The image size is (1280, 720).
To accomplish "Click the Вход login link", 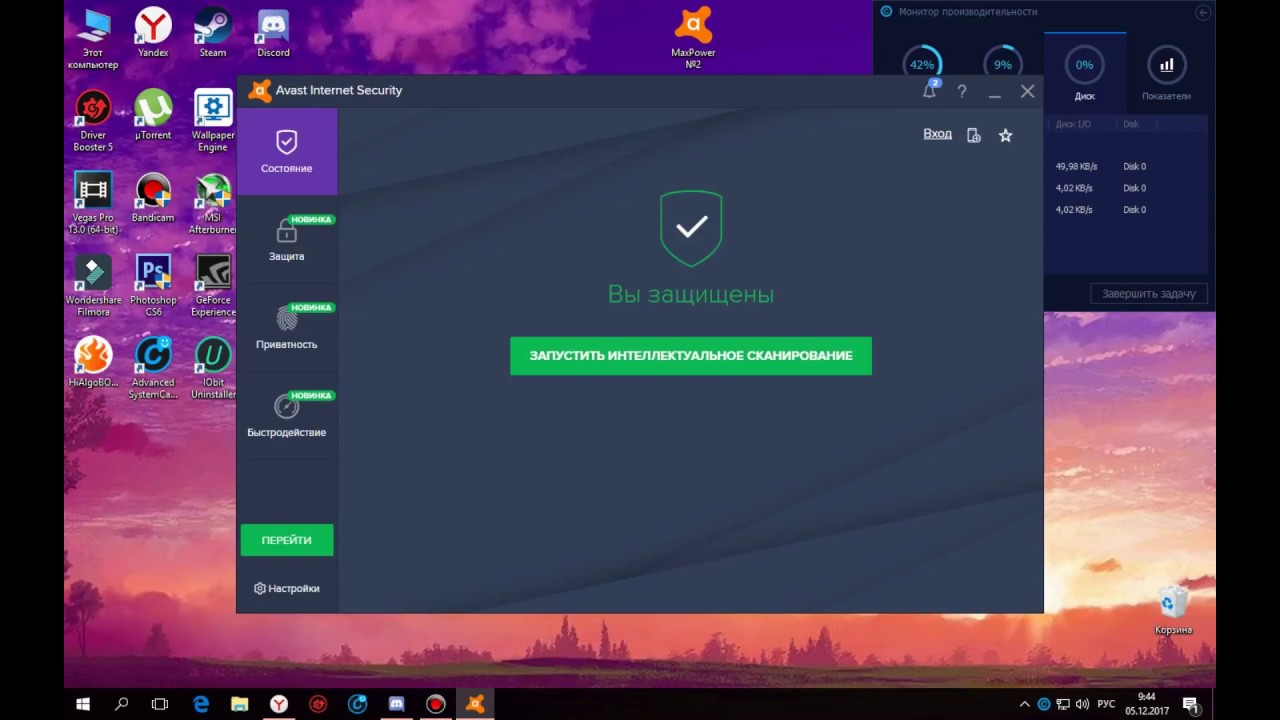I will click(937, 134).
